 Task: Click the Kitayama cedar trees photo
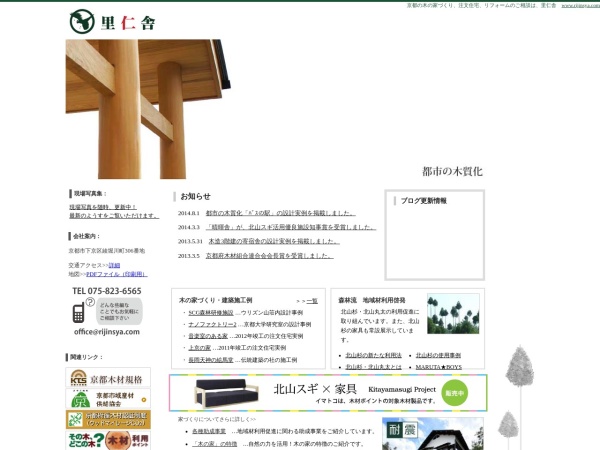[453, 314]
